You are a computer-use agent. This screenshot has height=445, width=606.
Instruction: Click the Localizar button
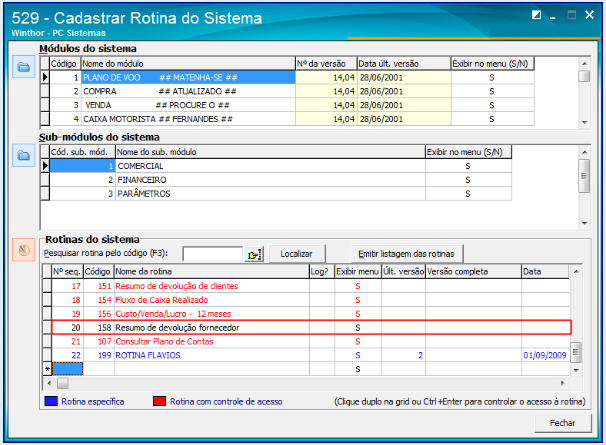click(296, 254)
